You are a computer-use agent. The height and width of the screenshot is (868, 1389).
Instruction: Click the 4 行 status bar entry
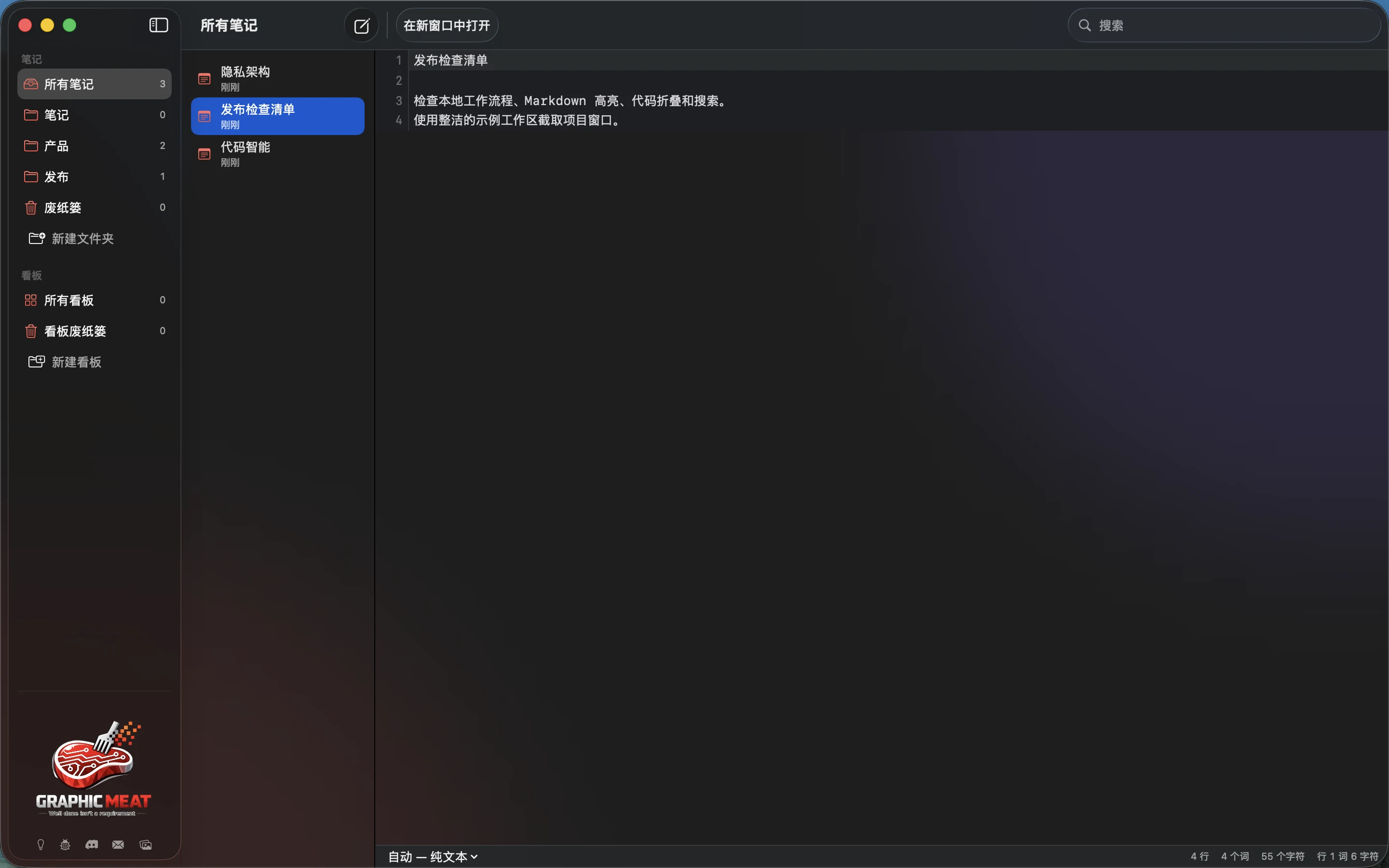point(1199,856)
